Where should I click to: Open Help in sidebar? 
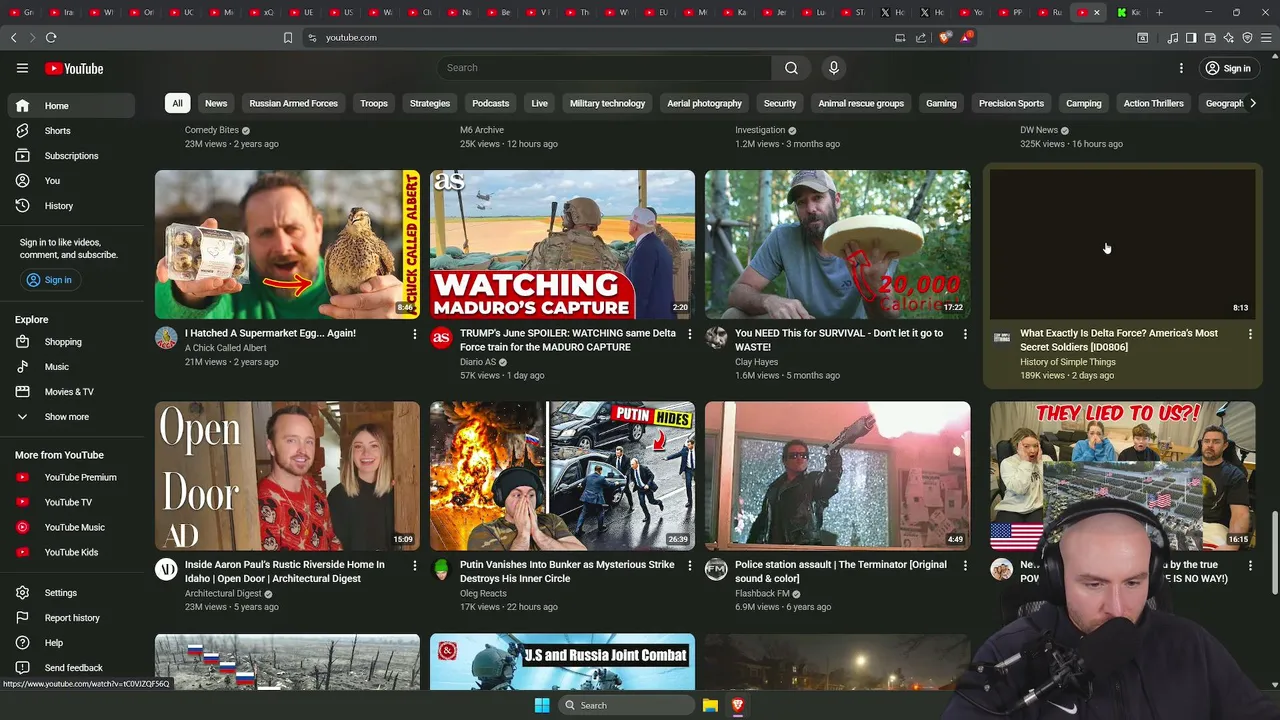71,643
